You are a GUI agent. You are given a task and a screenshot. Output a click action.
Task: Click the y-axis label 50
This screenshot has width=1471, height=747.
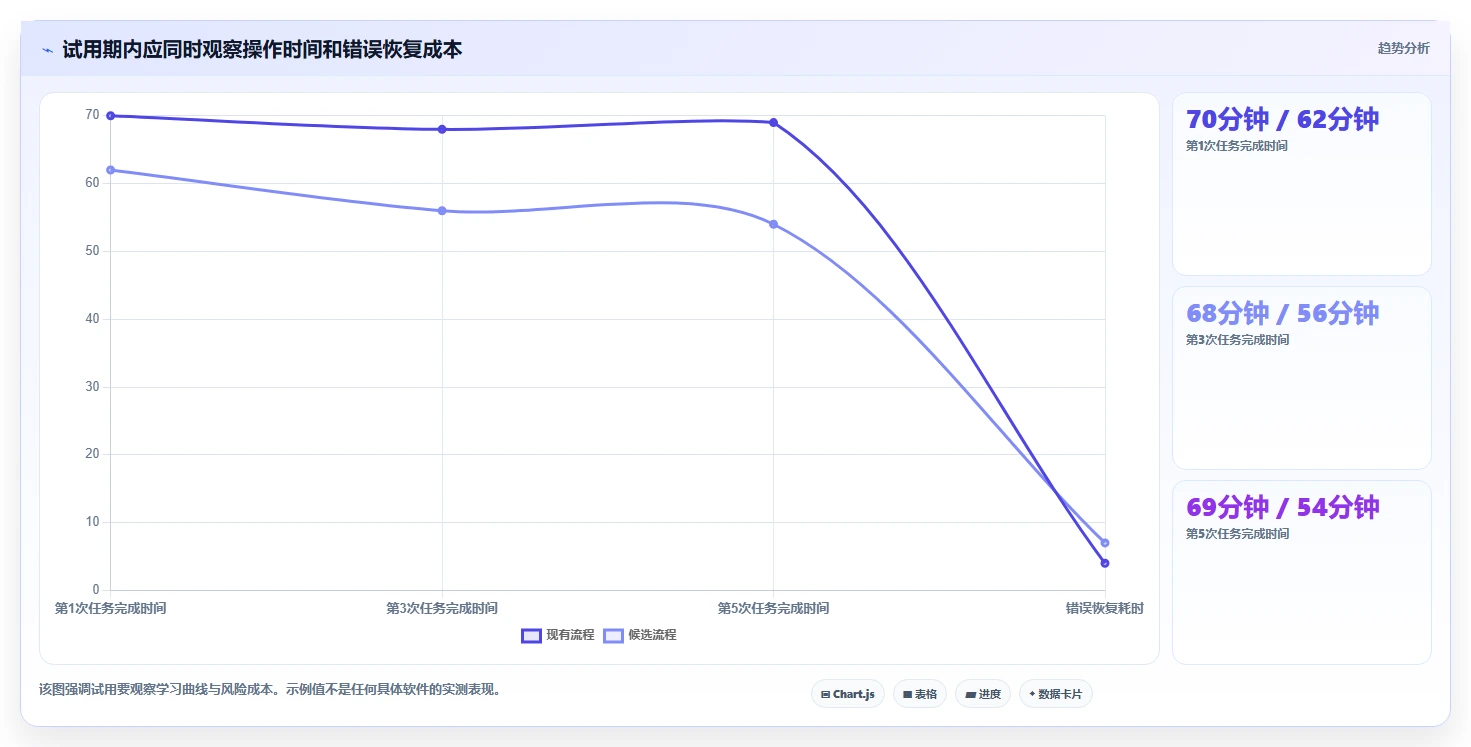[92, 251]
